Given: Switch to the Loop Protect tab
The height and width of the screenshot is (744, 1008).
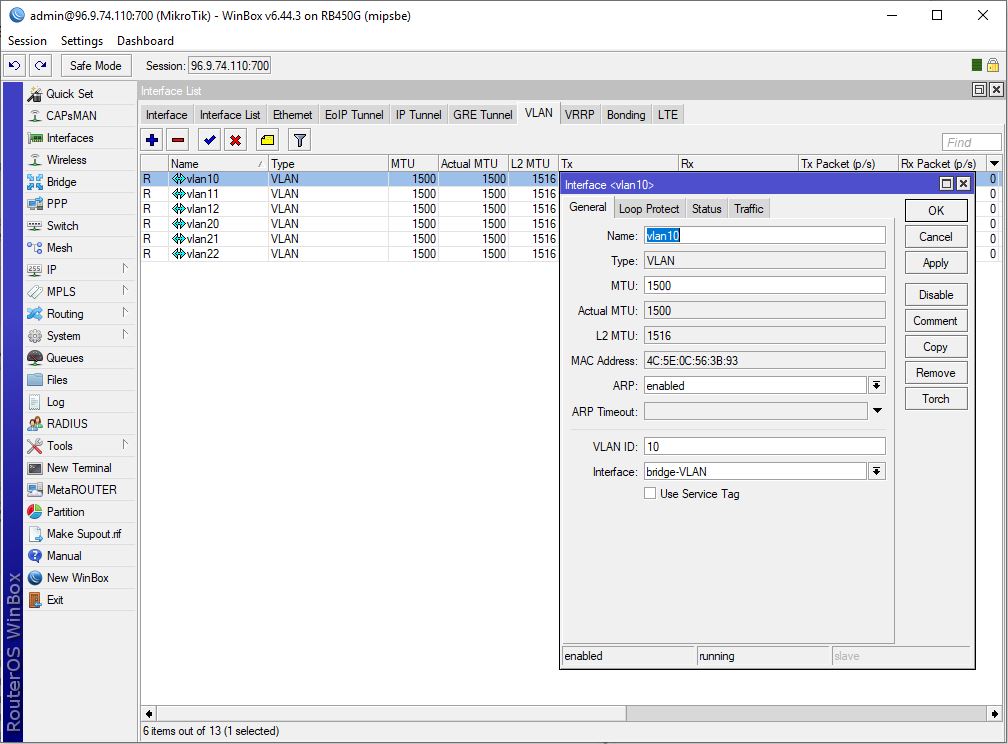Looking at the screenshot, I should pos(649,208).
